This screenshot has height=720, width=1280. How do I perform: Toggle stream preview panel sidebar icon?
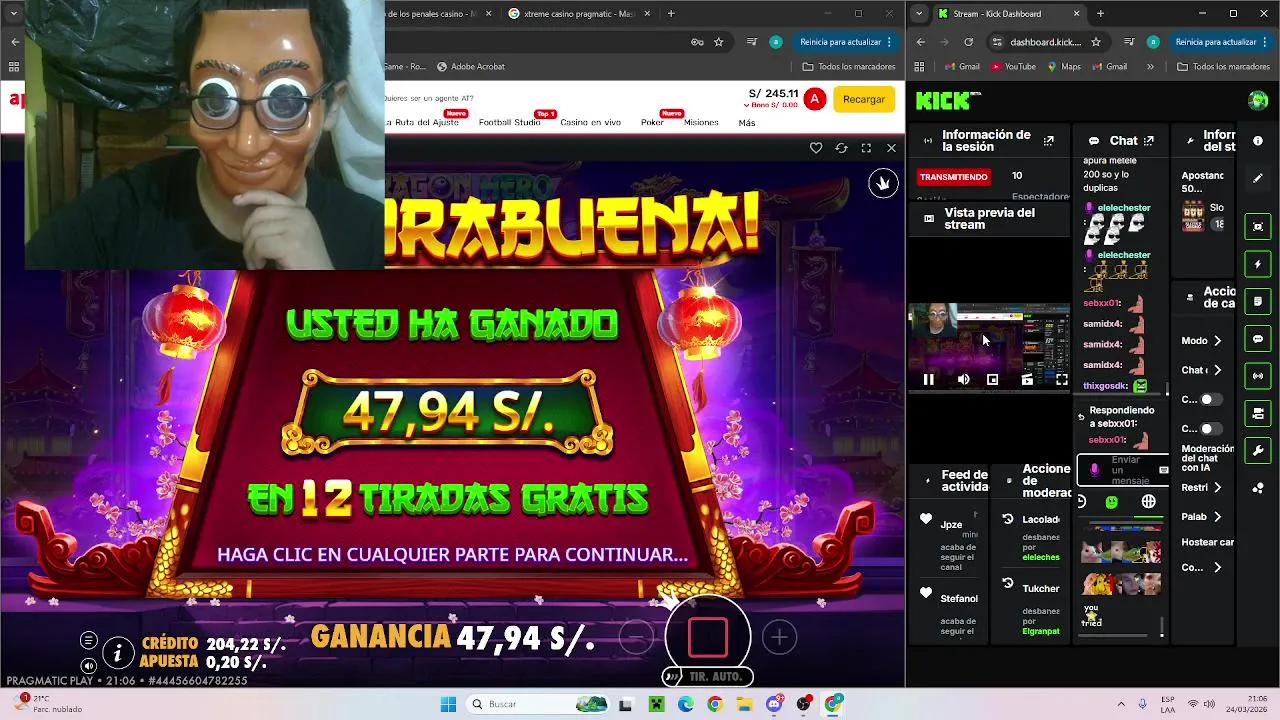[1258, 226]
